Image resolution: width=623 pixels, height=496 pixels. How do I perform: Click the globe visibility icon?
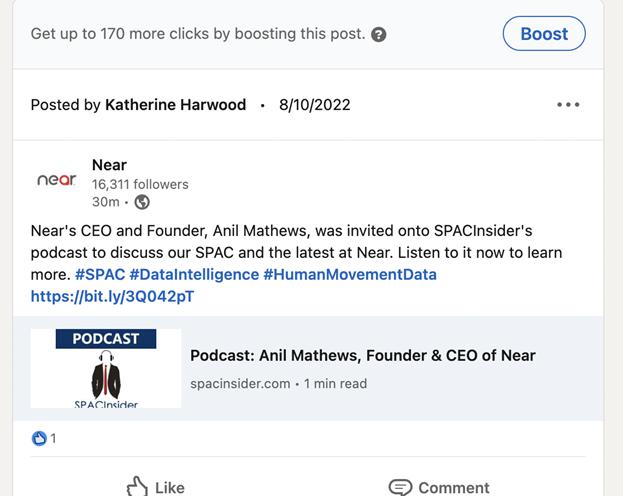click(142, 202)
